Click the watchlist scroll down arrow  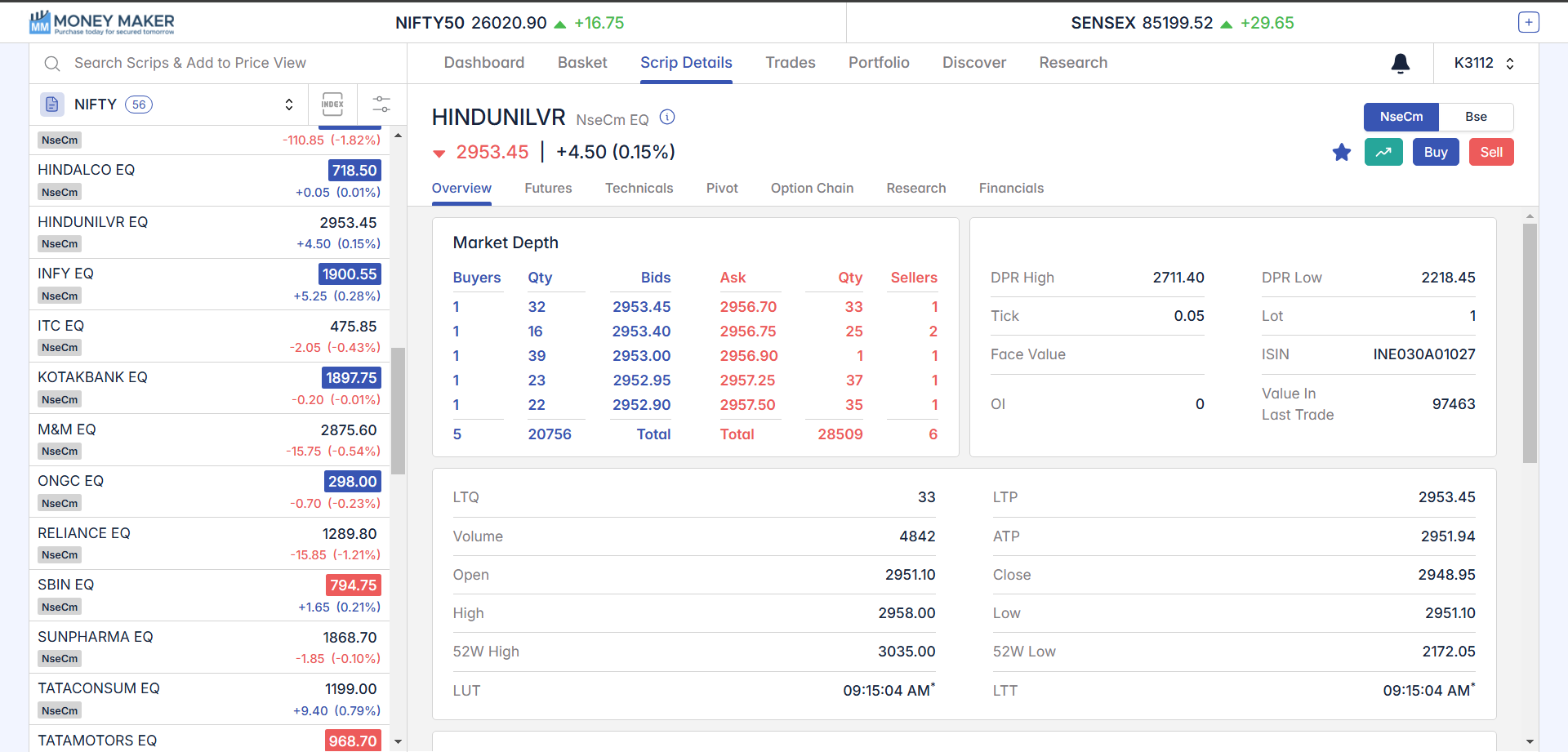(x=399, y=742)
